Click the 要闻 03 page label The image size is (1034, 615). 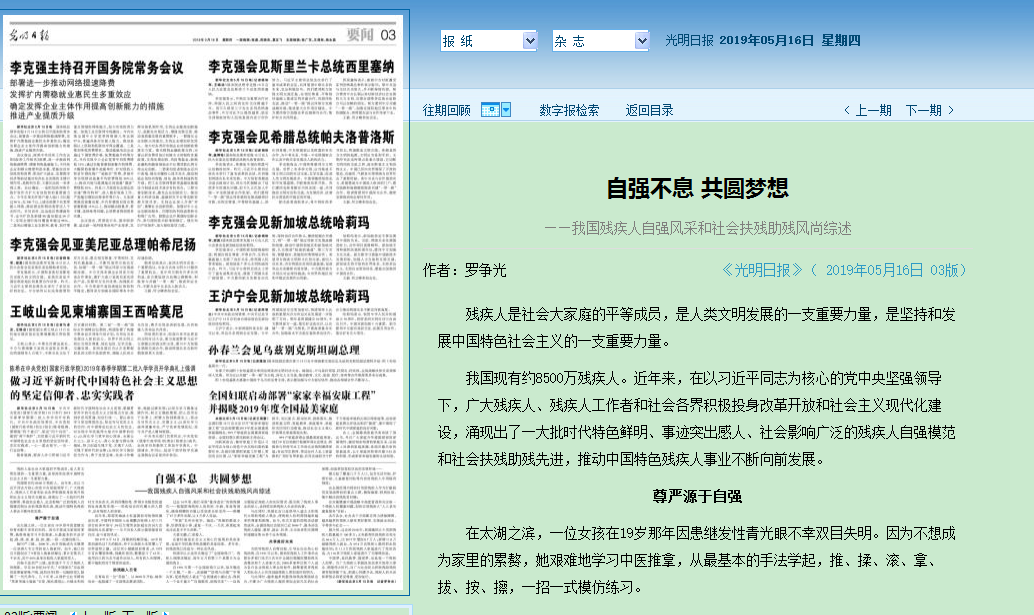[371, 34]
